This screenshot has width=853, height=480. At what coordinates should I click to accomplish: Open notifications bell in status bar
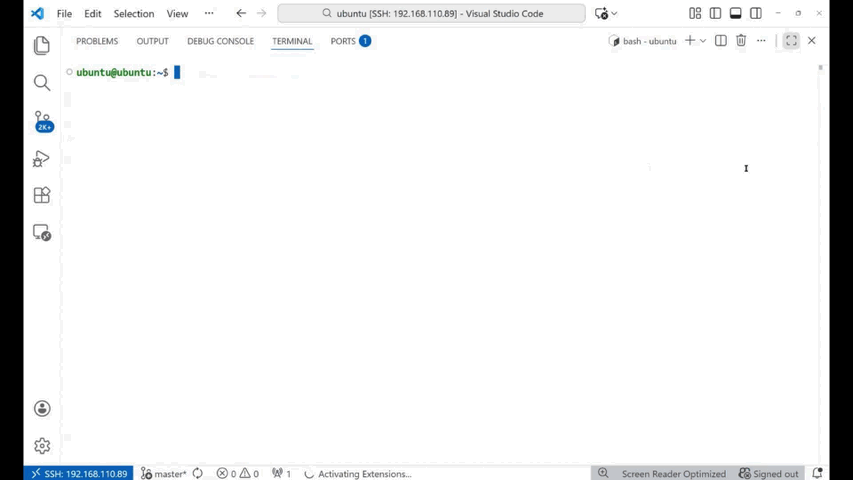click(817, 473)
